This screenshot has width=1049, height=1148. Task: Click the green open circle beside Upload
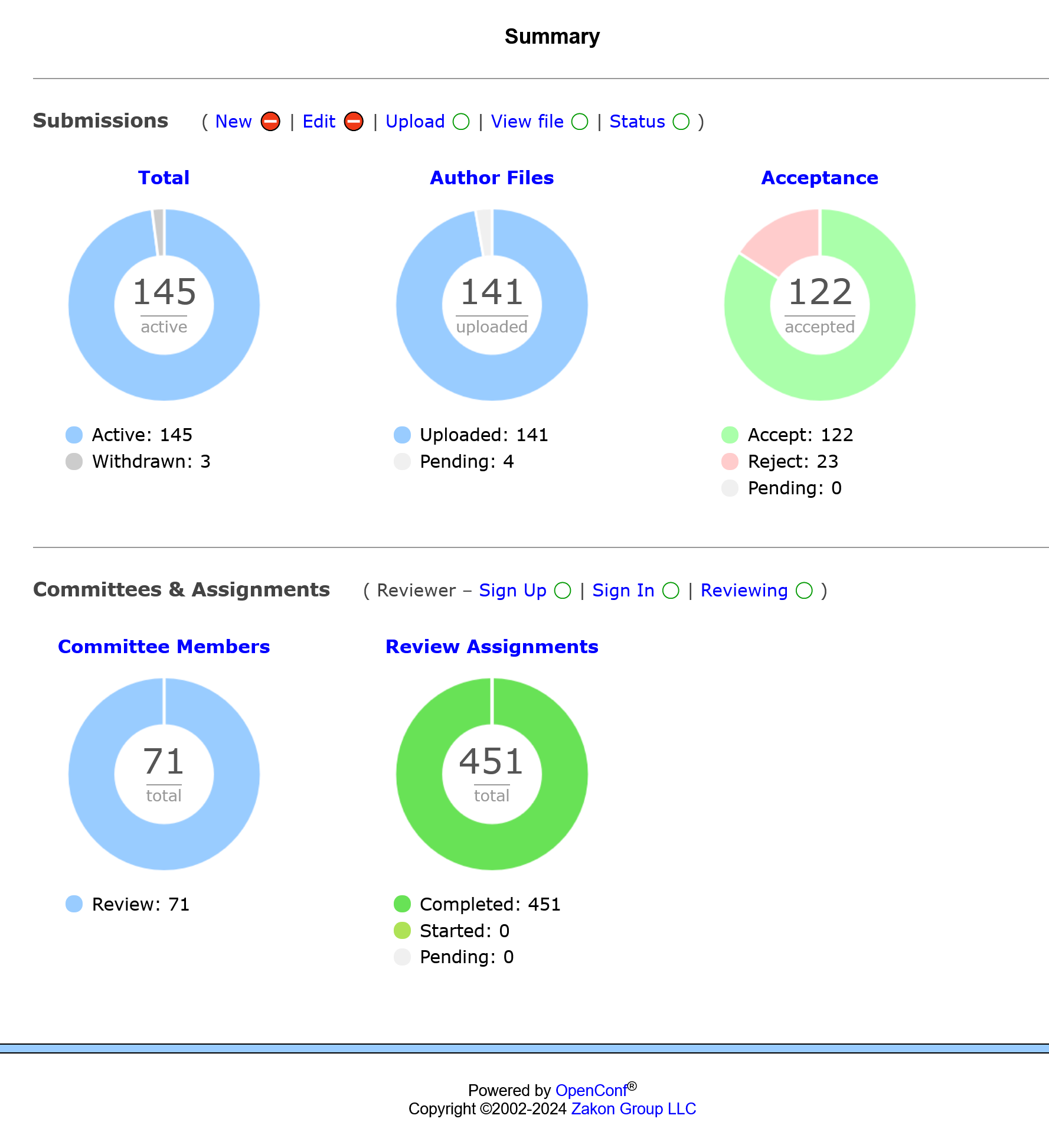461,122
